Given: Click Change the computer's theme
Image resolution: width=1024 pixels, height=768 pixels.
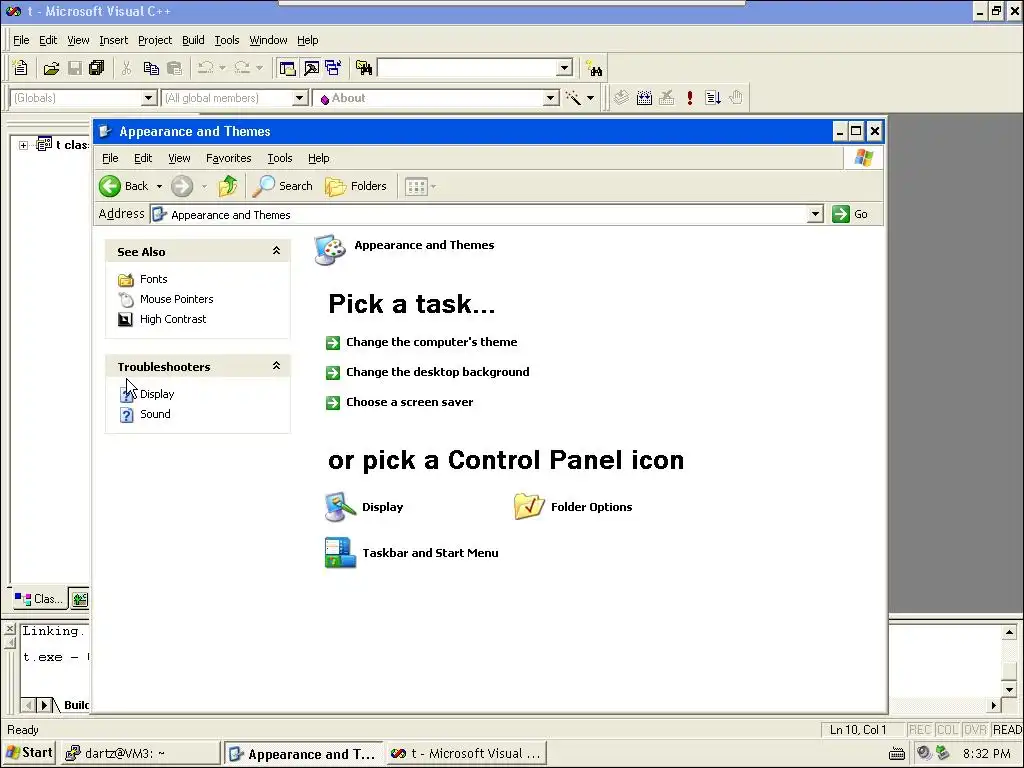Looking at the screenshot, I should [x=432, y=342].
